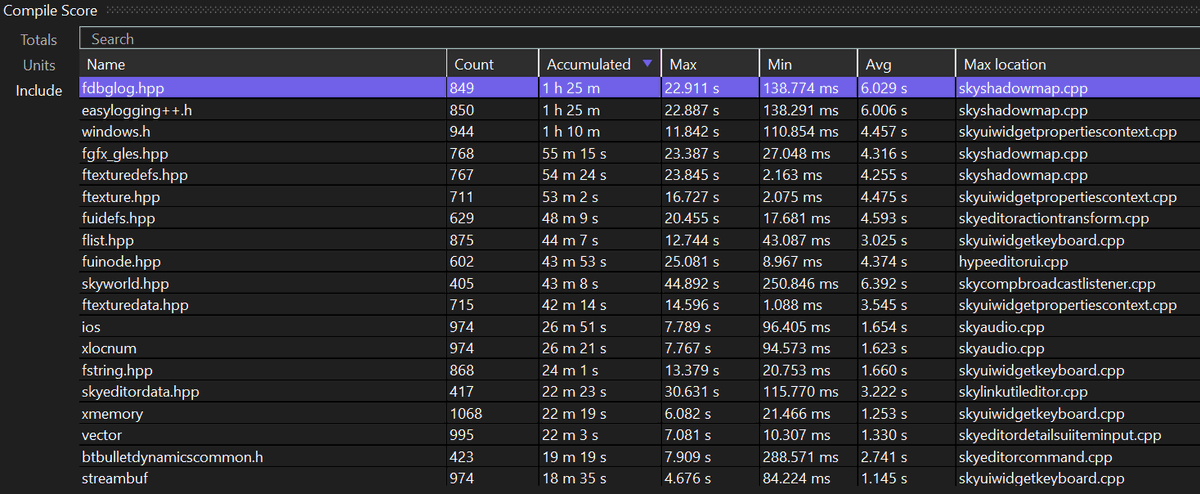Select the ftexture.hpp row
Image resolution: width=1200 pixels, height=494 pixels.
pyautogui.click(x=639, y=197)
